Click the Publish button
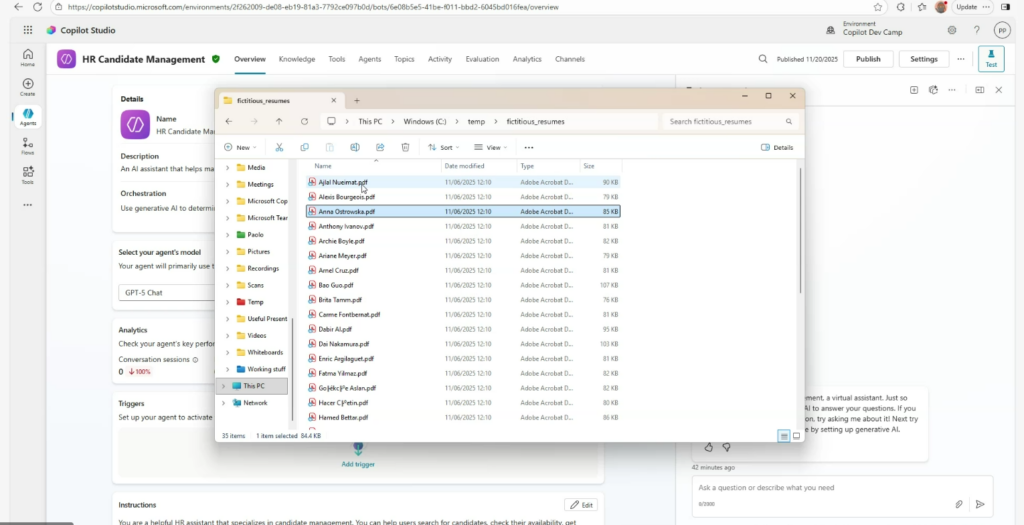Screen dimensions: 1024x525 (868, 59)
